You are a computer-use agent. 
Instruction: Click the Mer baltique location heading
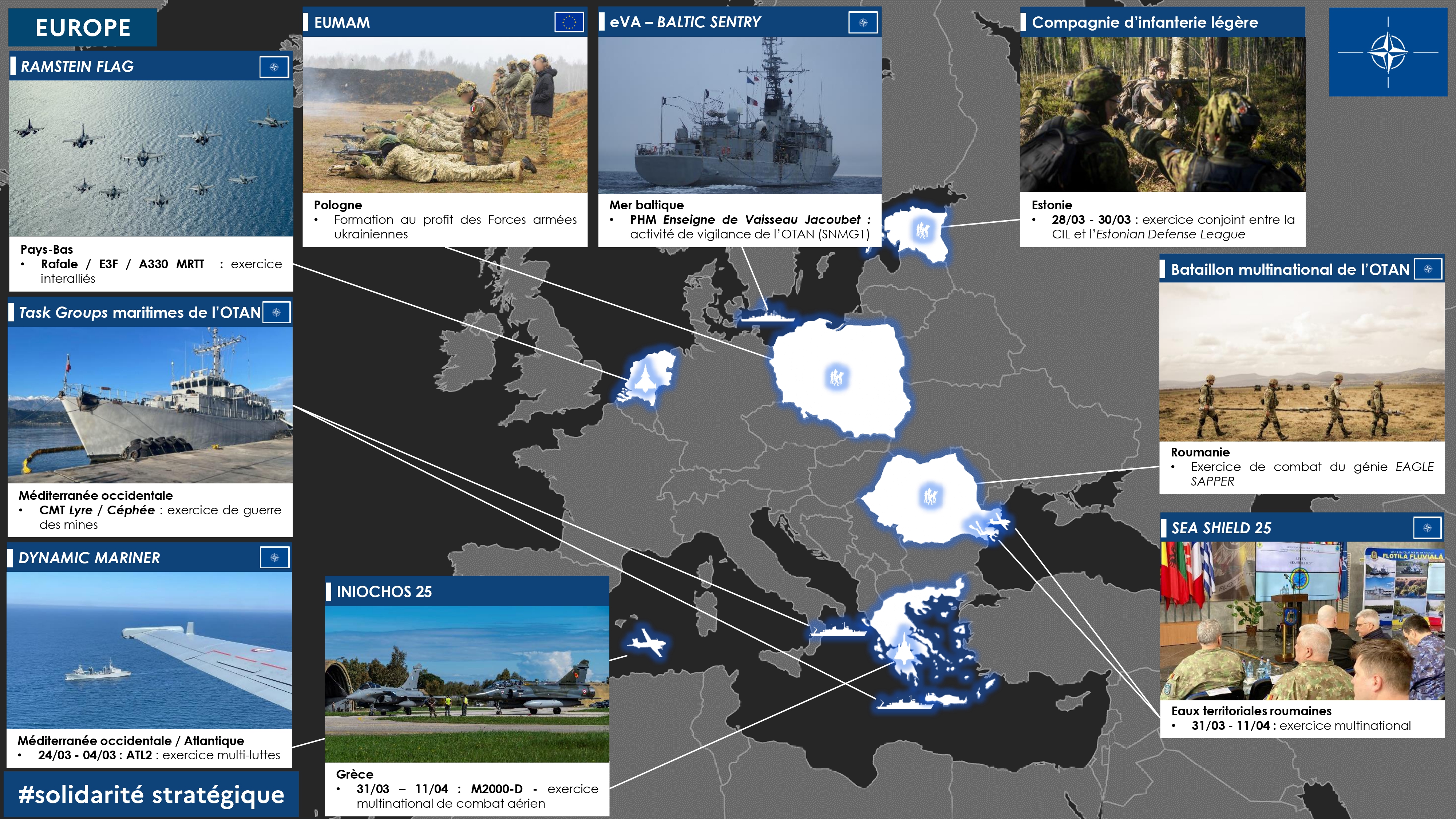pyautogui.click(x=646, y=205)
